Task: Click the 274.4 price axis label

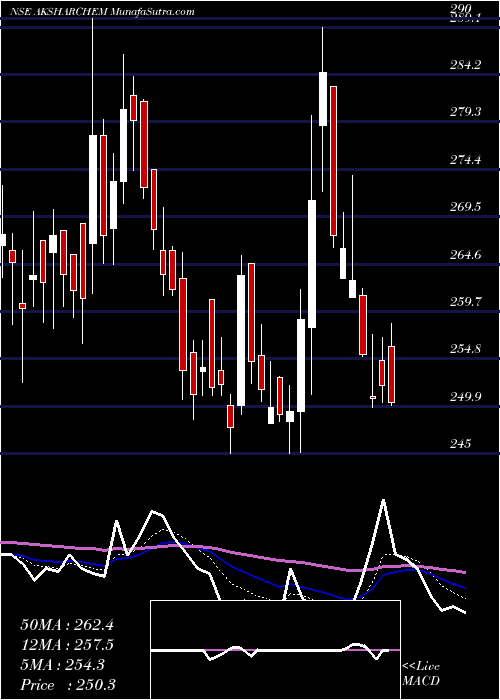Action: click(x=466, y=159)
